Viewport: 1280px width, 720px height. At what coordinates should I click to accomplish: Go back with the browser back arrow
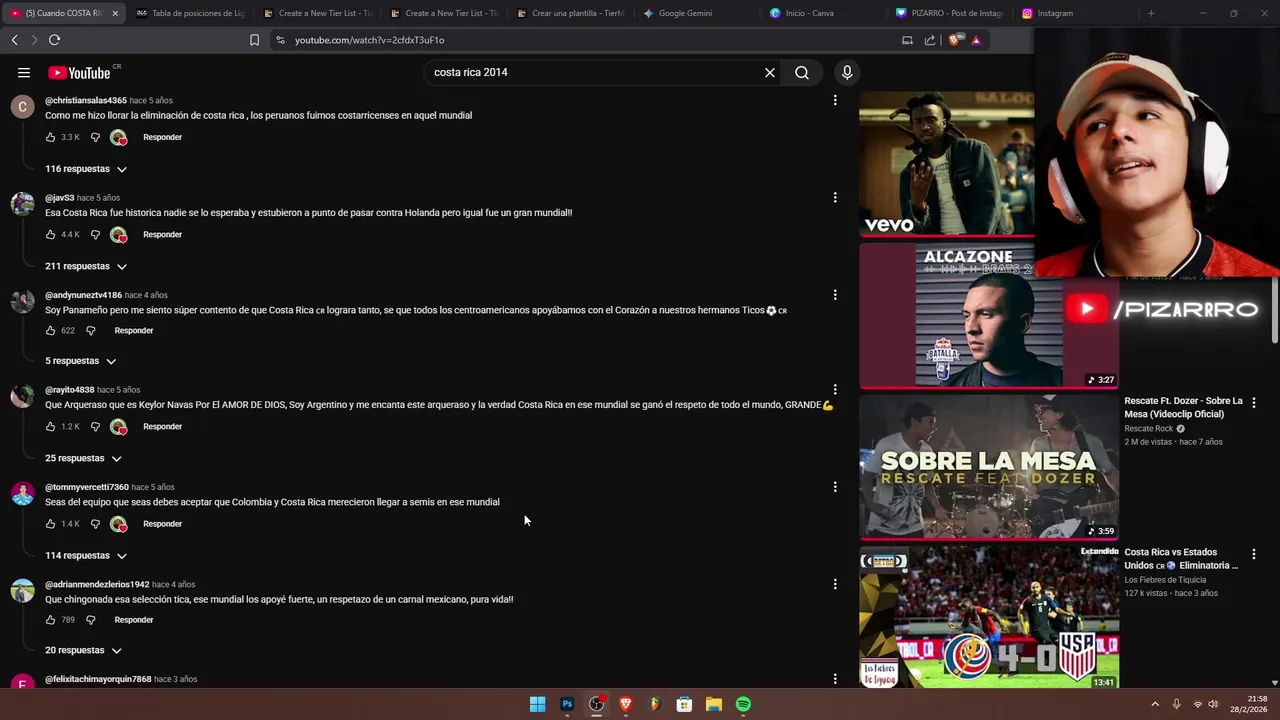[x=14, y=40]
